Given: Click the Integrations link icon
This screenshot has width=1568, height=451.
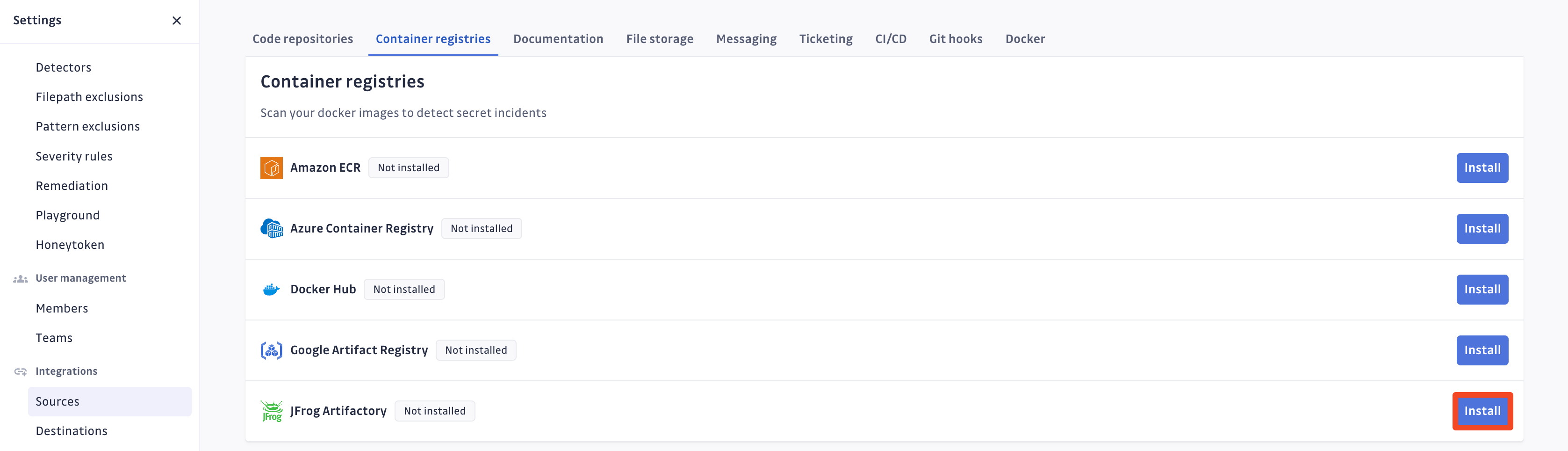Looking at the screenshot, I should [x=21, y=372].
